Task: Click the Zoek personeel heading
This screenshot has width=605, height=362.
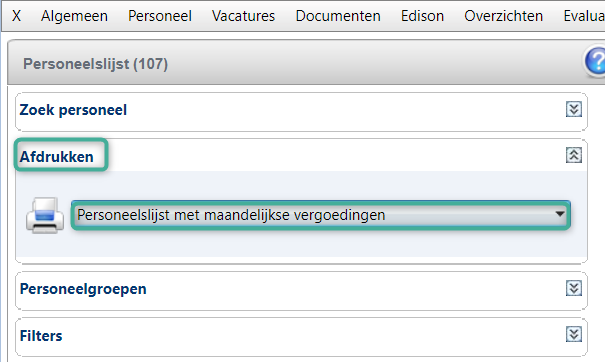Action: [73, 110]
